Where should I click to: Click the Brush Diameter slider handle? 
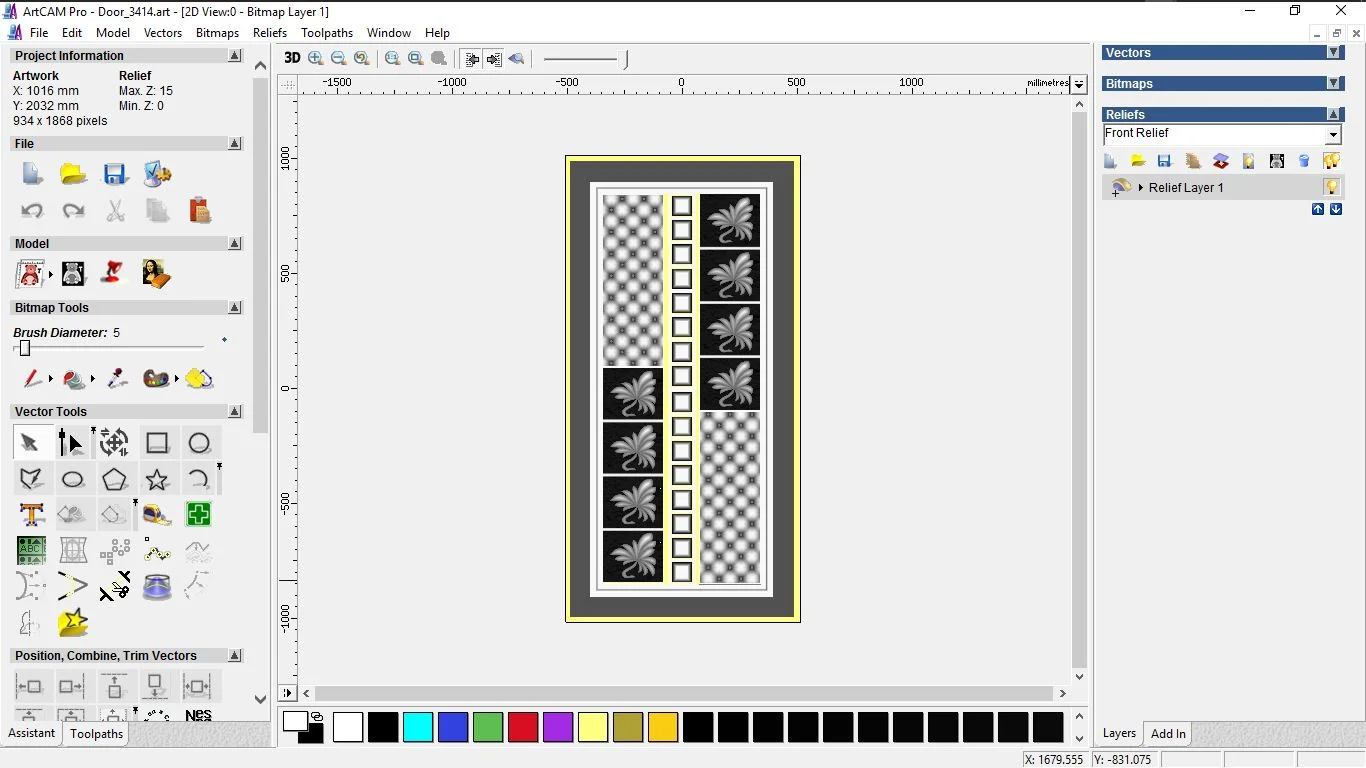point(25,348)
